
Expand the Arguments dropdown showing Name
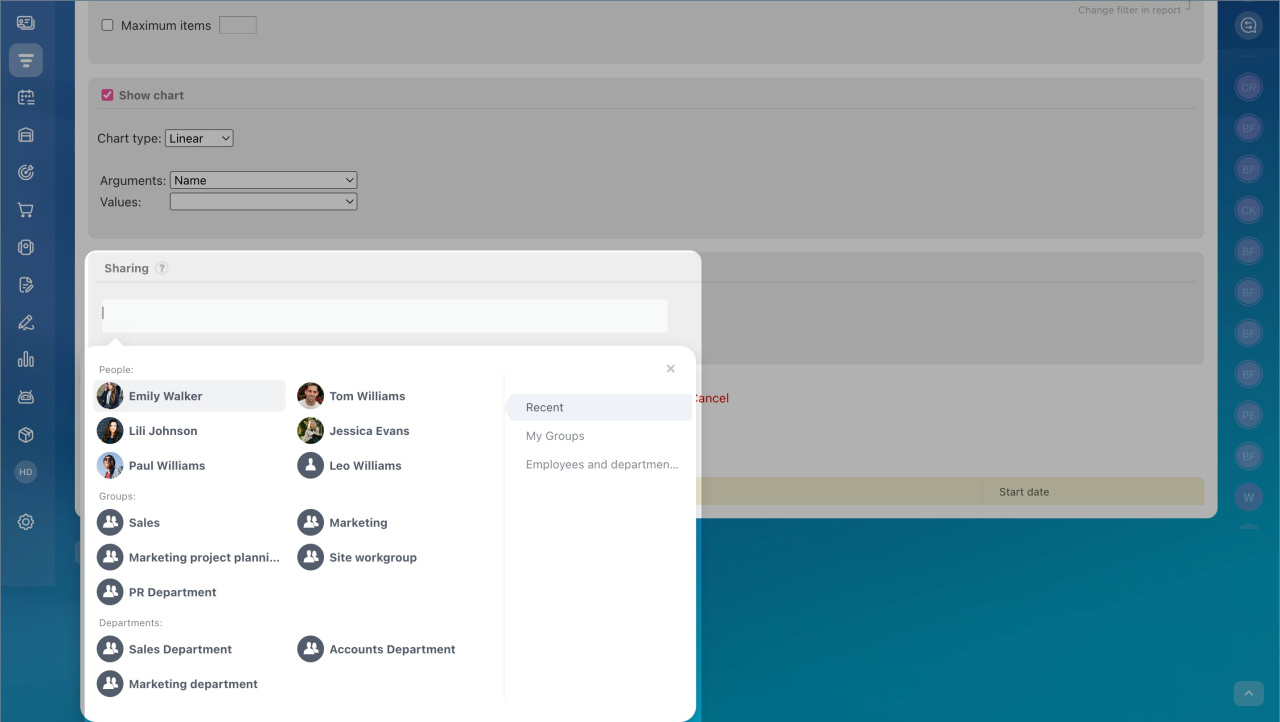263,181
